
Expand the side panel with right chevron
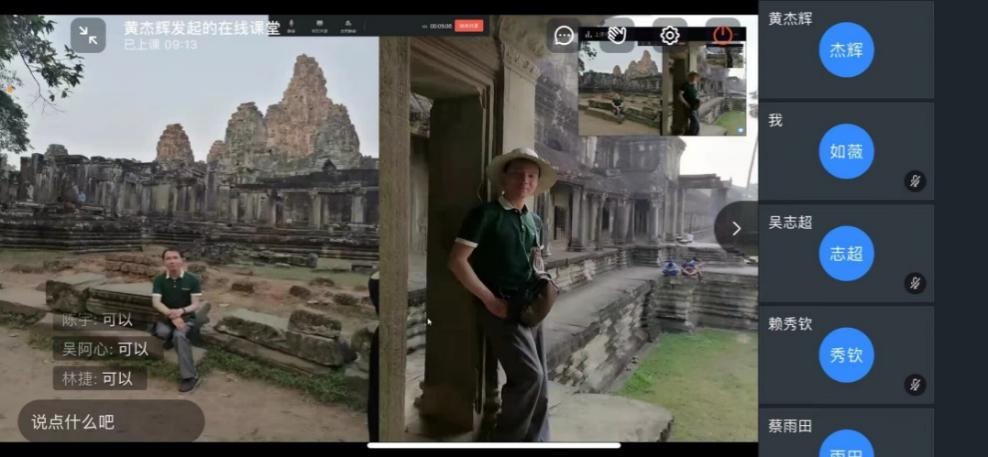(x=736, y=229)
